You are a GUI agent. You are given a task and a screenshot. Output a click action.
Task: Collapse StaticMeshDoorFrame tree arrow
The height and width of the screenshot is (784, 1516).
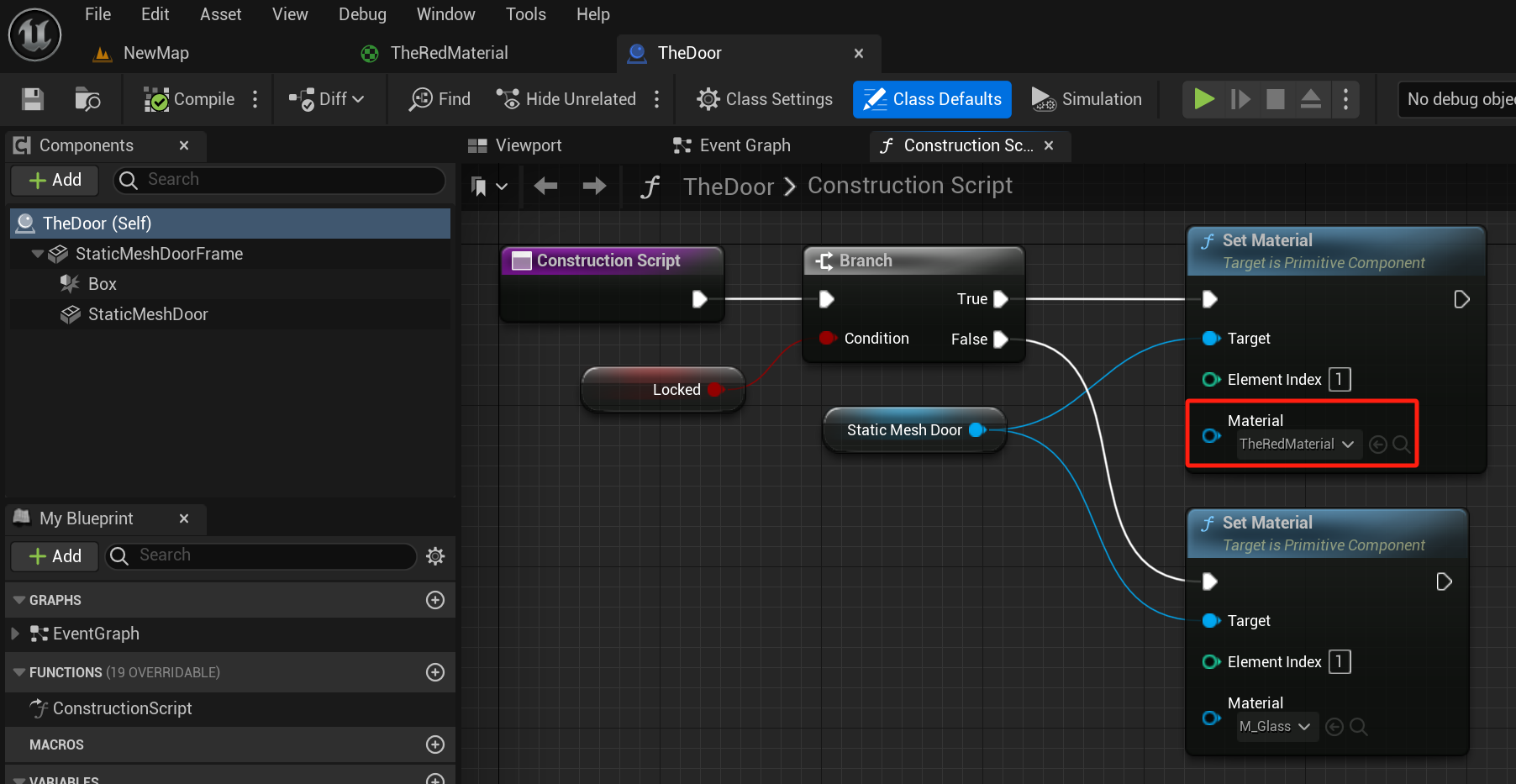pyautogui.click(x=38, y=254)
